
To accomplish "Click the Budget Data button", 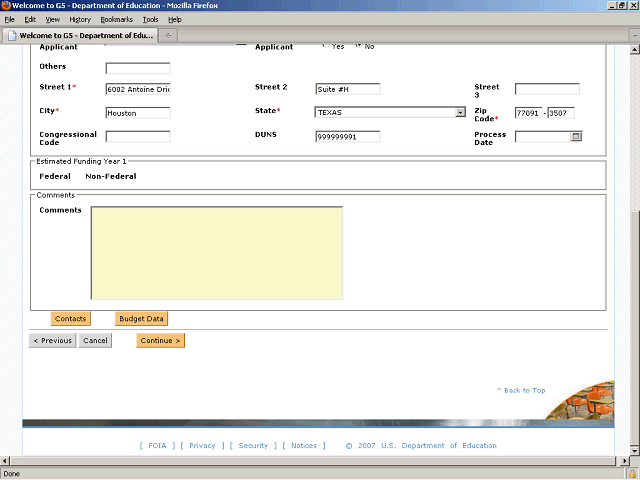I will coord(141,319).
